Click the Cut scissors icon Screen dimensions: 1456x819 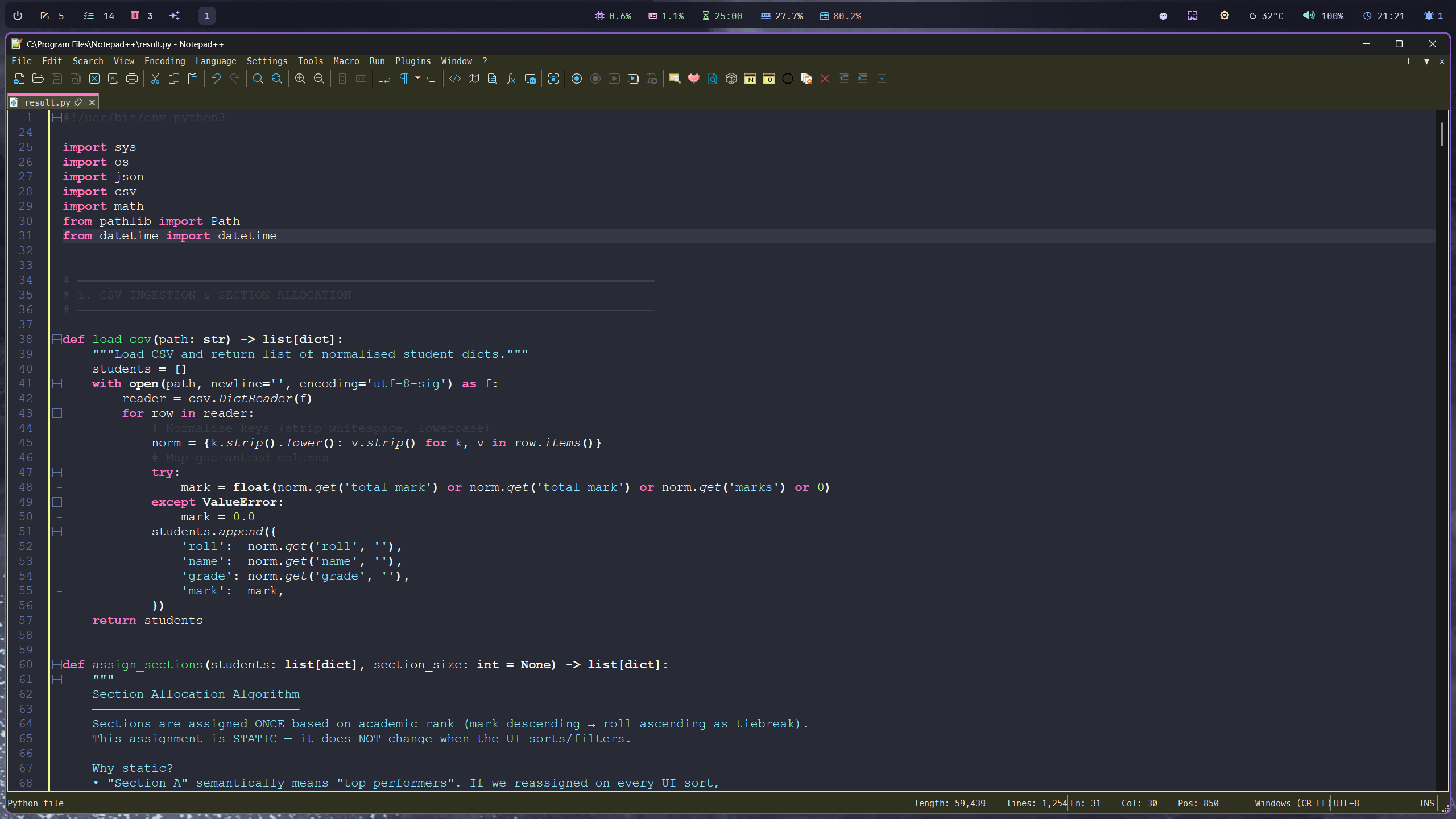pos(155,78)
